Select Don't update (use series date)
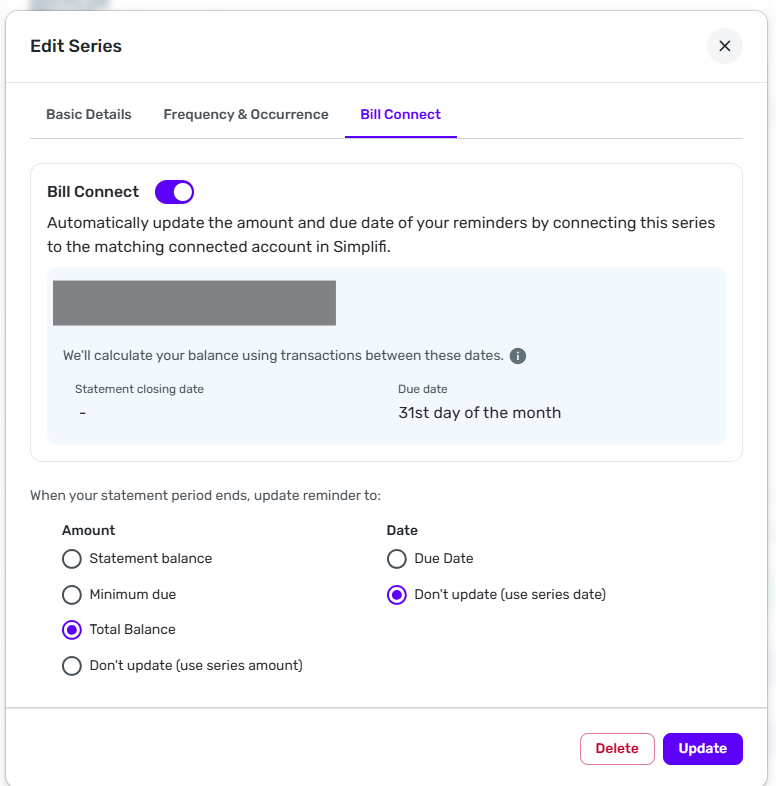Screen dimensions: 776x786 [x=397, y=595]
